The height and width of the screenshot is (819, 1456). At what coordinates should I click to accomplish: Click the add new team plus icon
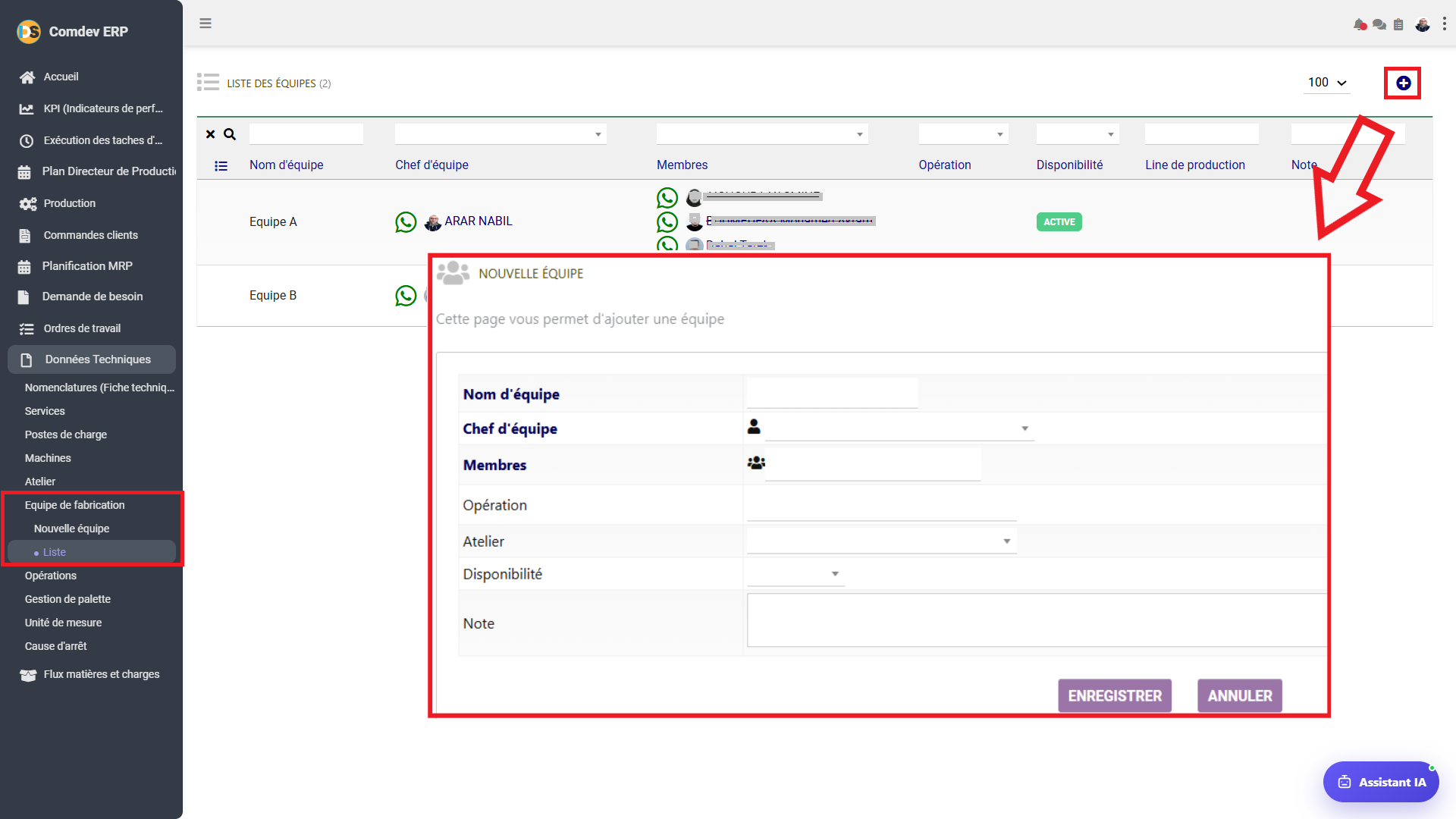(x=1403, y=83)
